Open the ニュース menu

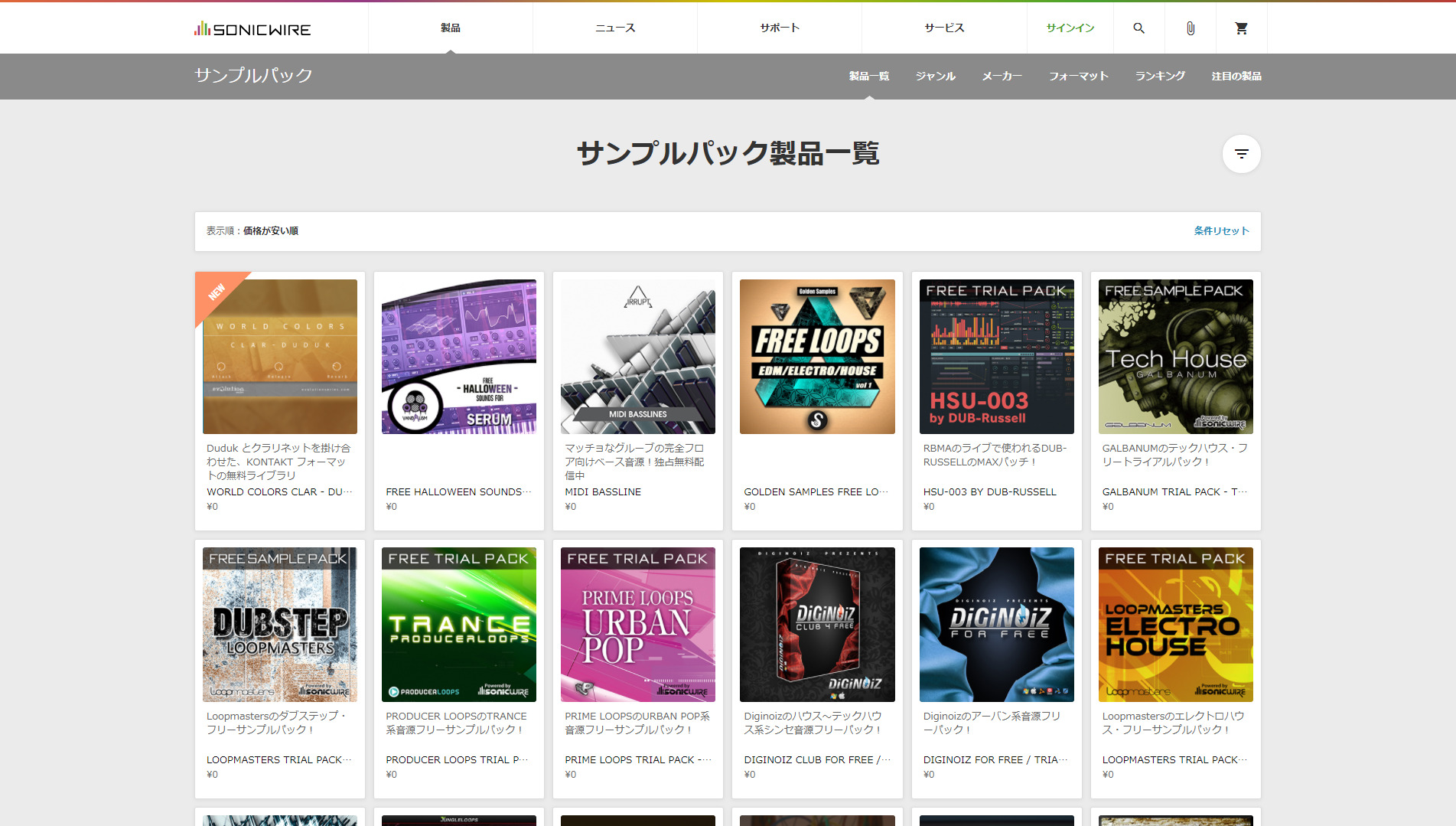coord(615,28)
